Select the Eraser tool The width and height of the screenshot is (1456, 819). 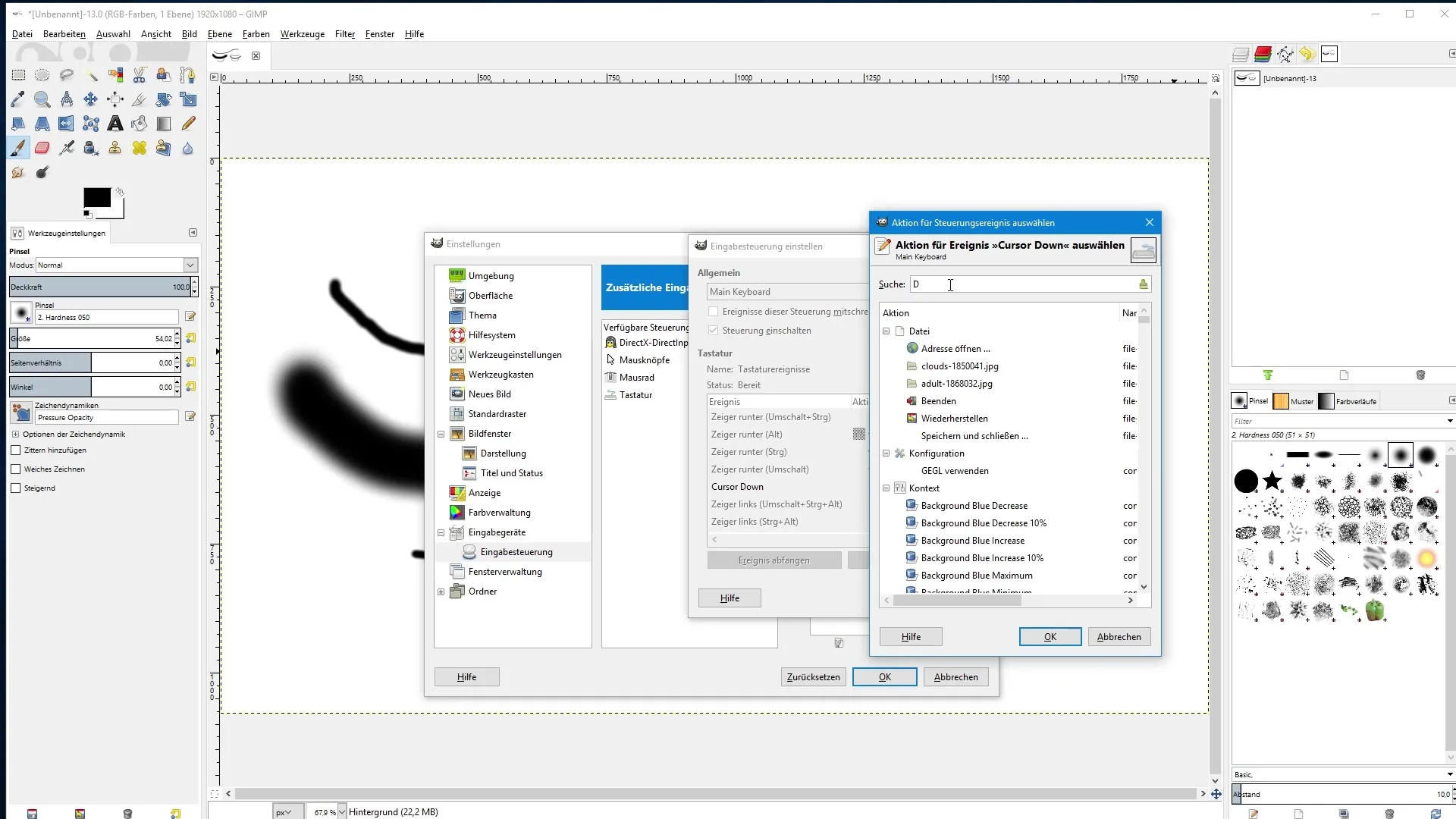coord(42,148)
